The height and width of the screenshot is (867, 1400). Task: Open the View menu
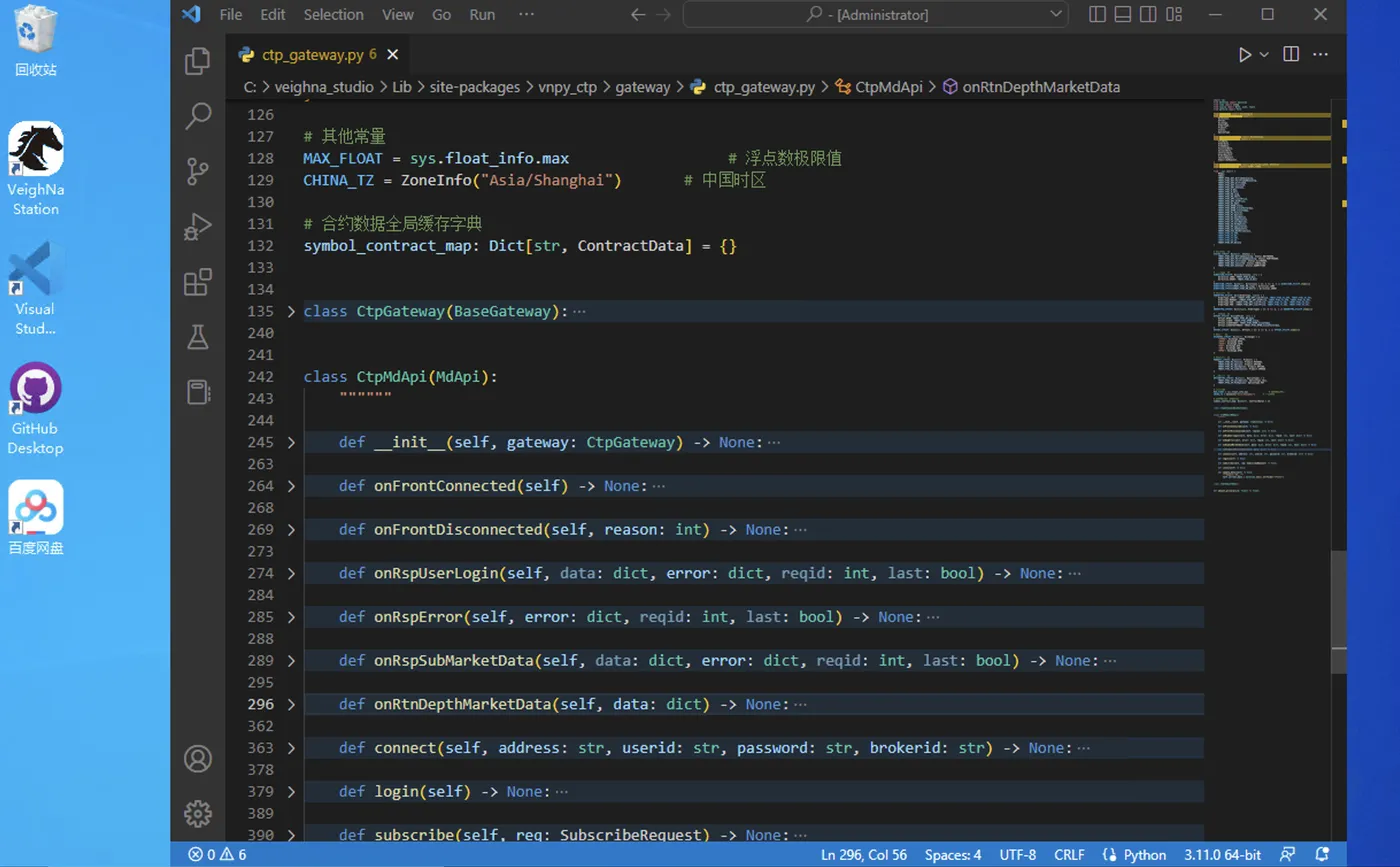pyautogui.click(x=398, y=14)
